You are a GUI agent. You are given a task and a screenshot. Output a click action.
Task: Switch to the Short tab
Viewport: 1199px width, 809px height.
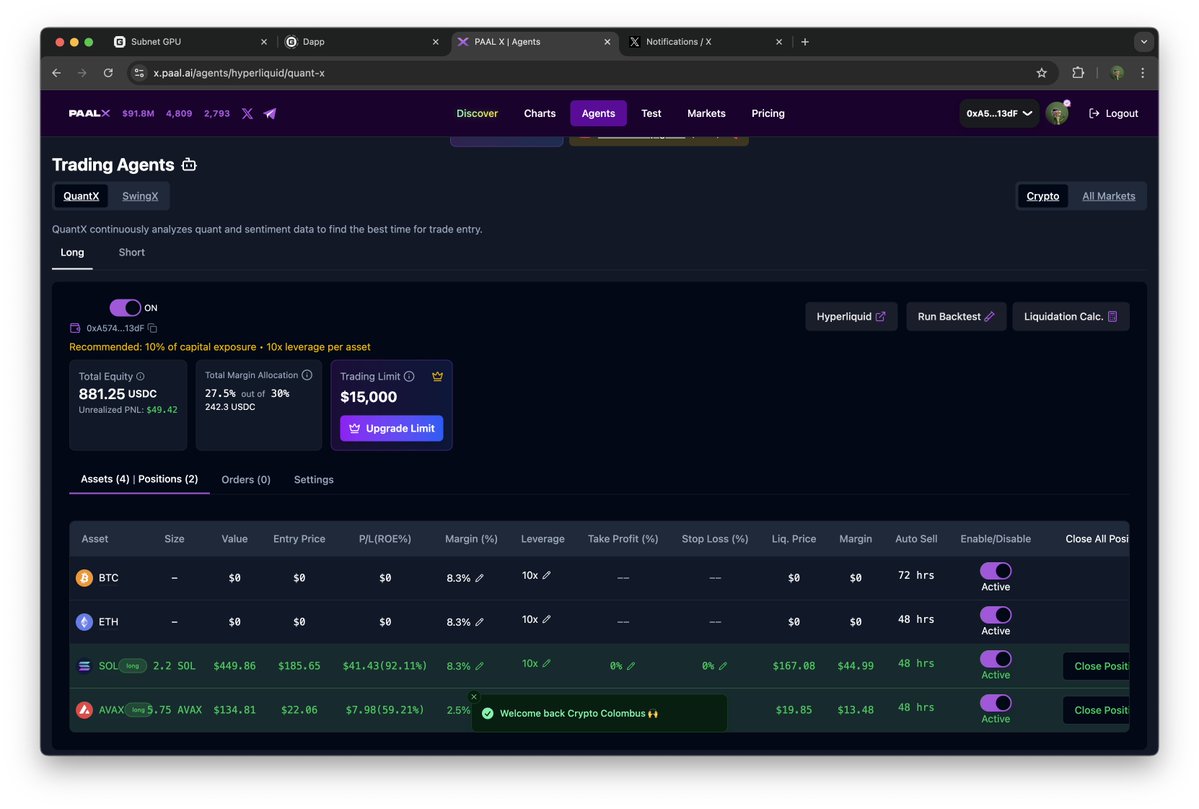click(x=132, y=252)
